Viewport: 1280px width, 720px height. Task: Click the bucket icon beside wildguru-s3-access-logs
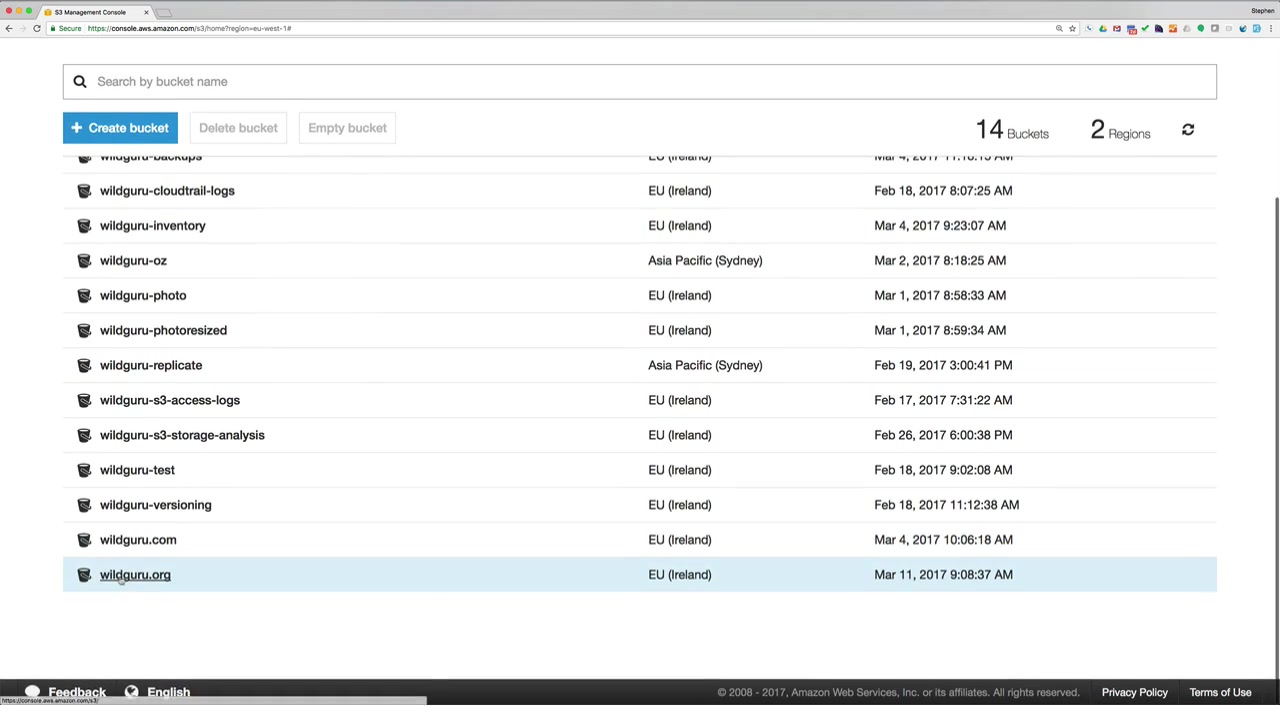[x=84, y=401]
